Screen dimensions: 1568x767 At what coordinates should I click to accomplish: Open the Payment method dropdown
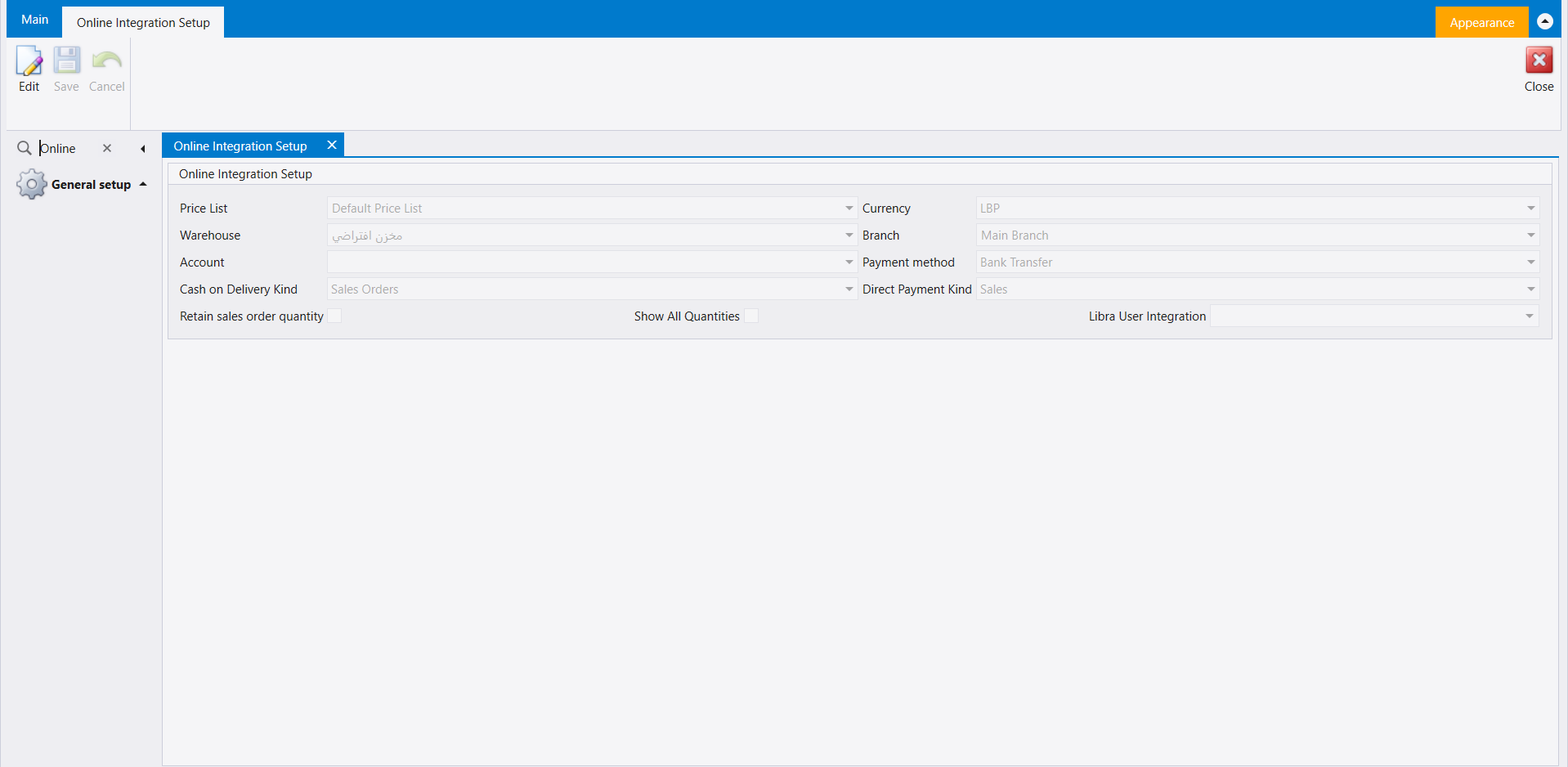coord(1530,262)
